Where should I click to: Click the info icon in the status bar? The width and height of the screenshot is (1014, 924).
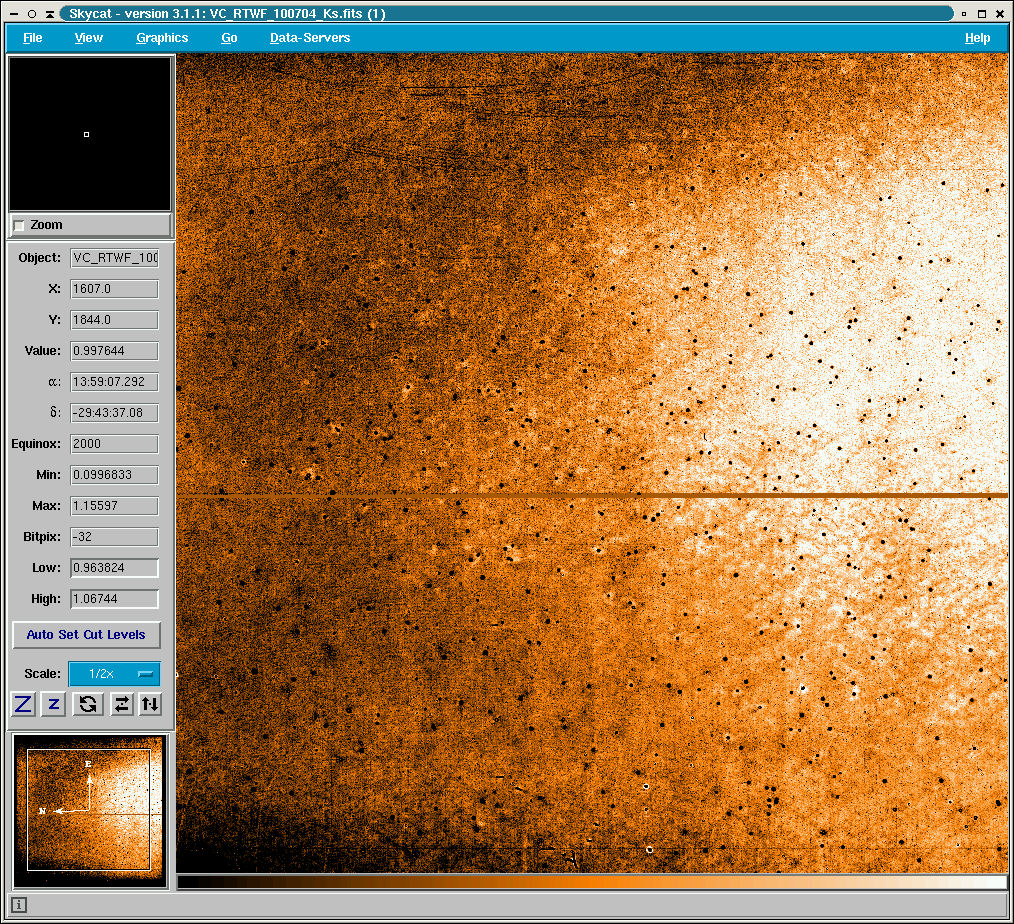[19, 905]
